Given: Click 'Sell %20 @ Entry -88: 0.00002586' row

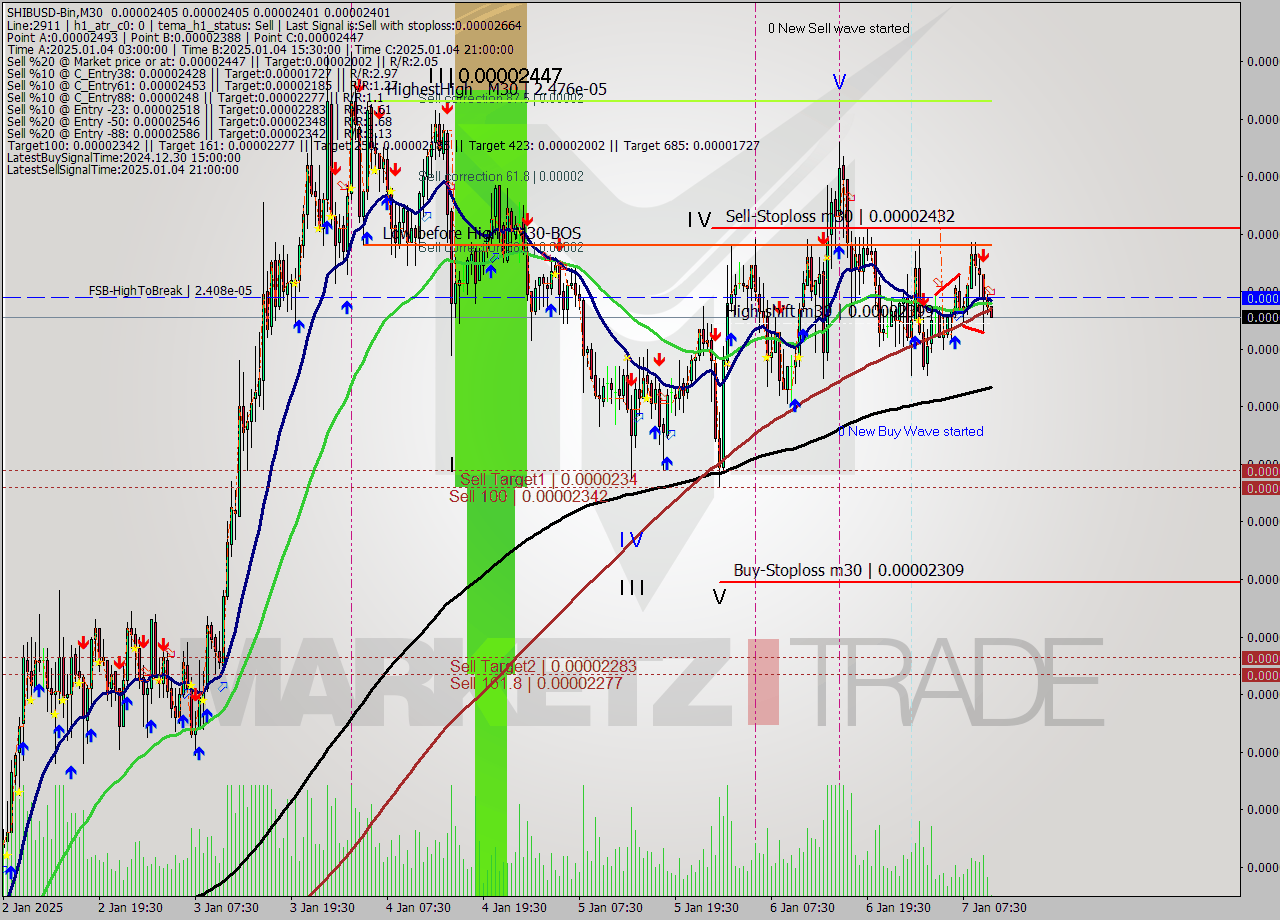Looking at the screenshot, I should pyautogui.click(x=199, y=133).
